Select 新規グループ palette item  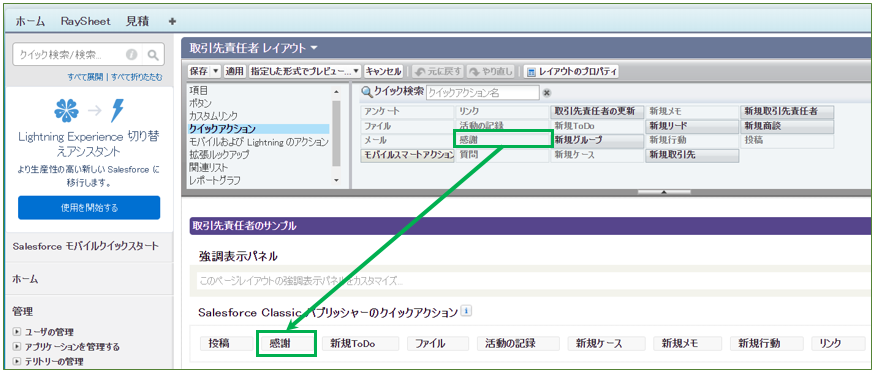tap(597, 141)
